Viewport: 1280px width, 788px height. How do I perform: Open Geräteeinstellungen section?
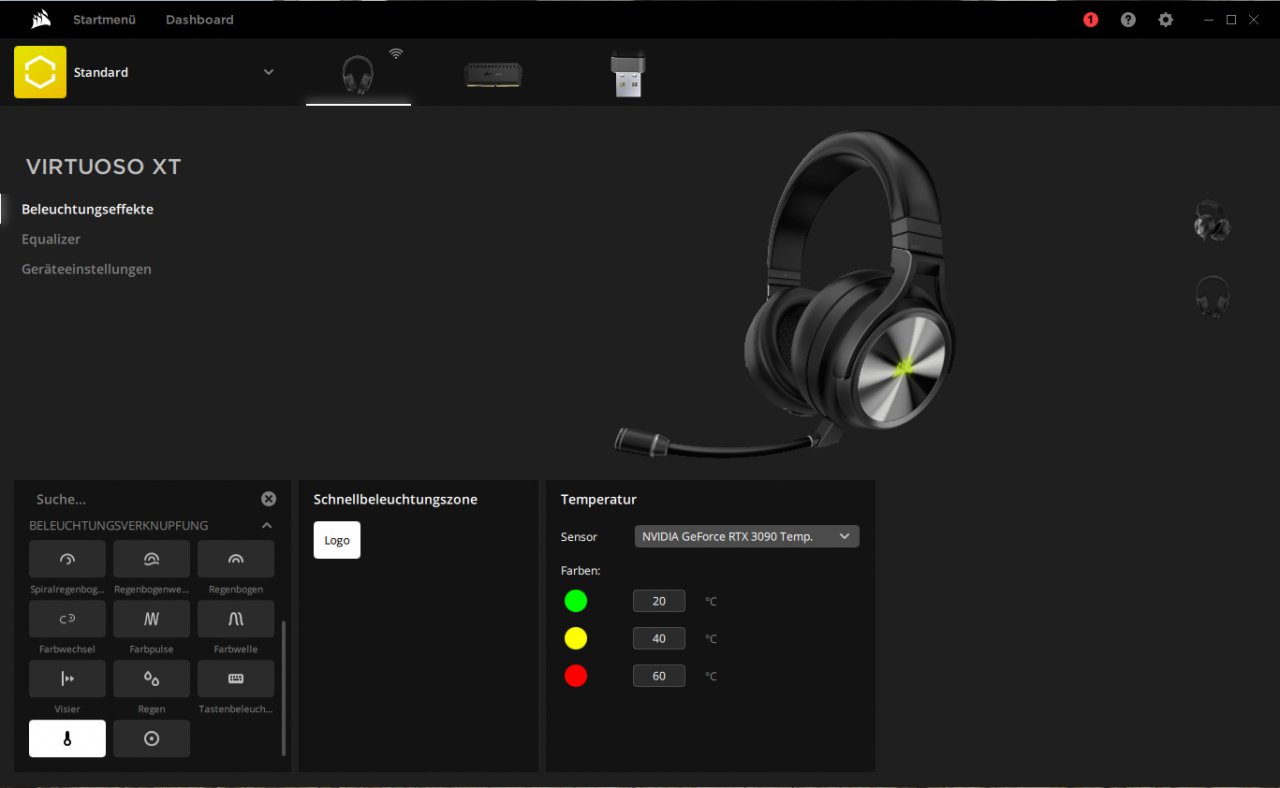[x=87, y=269]
